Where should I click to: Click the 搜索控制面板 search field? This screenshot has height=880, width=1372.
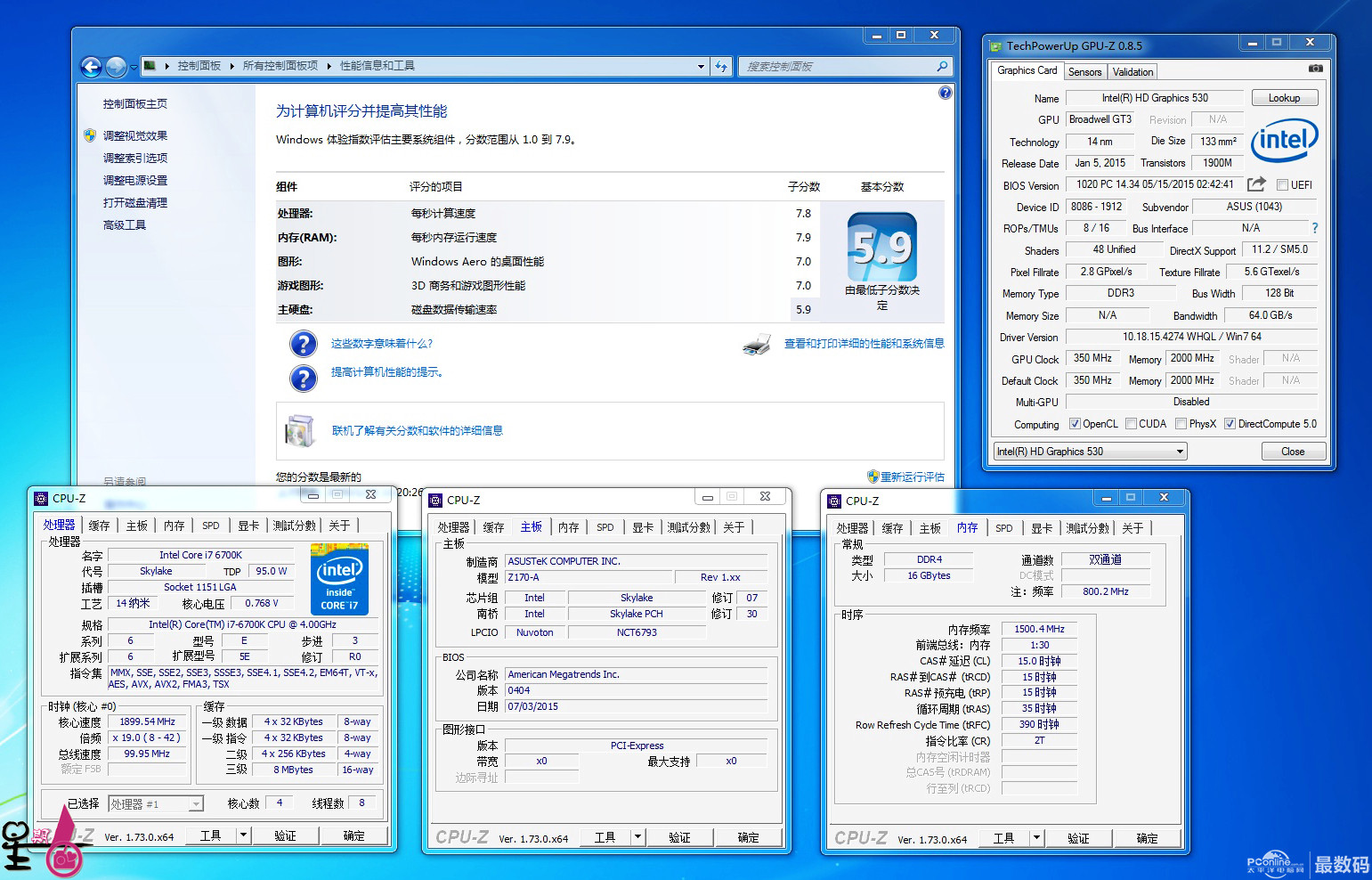click(837, 66)
